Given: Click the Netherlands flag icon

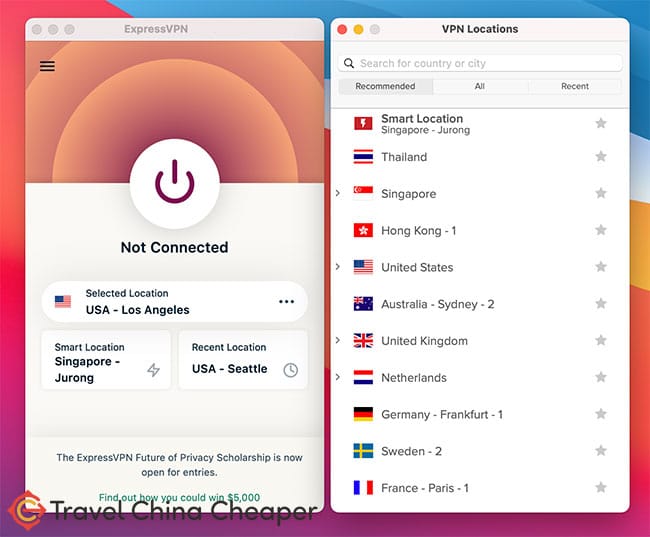Looking at the screenshot, I should coord(363,377).
